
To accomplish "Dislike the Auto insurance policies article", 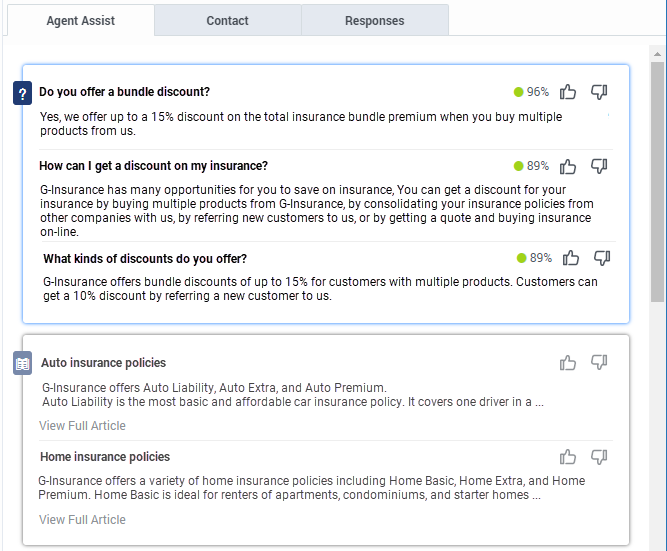I will [x=599, y=363].
